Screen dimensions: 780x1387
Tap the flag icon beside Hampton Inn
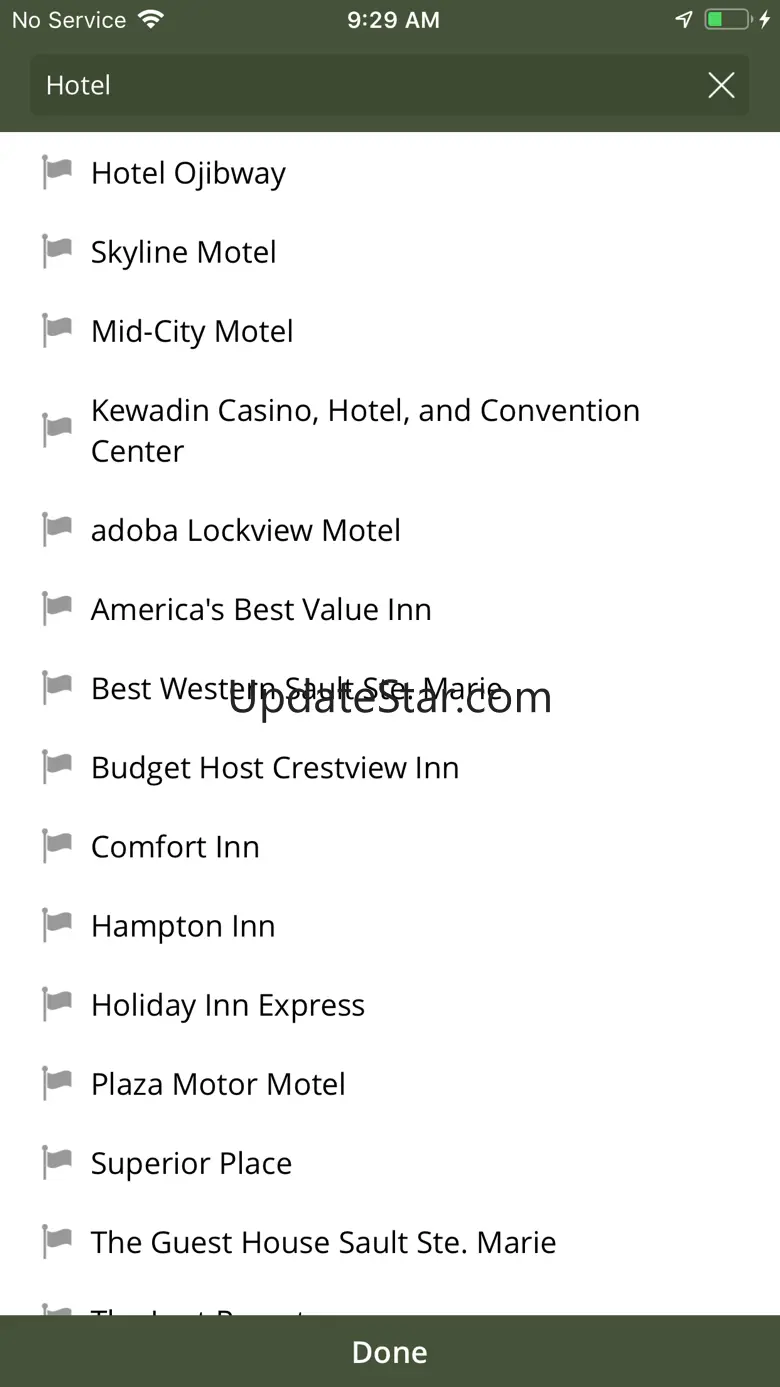pos(57,926)
